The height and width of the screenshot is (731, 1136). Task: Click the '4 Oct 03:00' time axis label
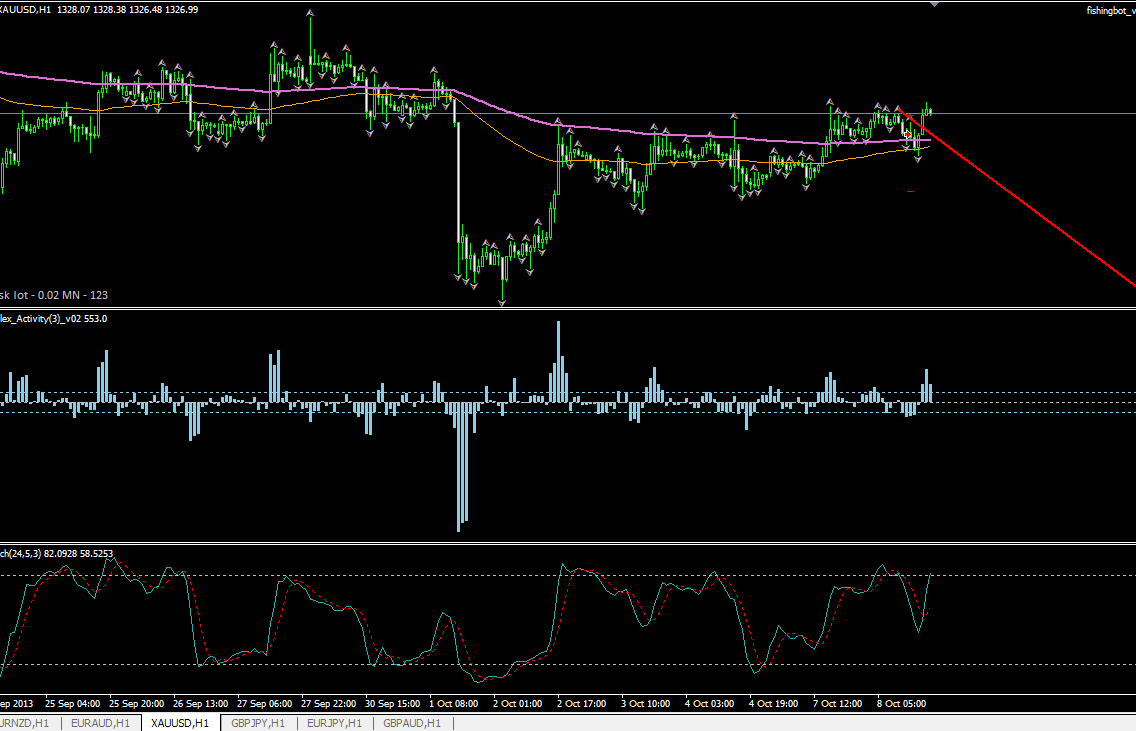coord(709,703)
